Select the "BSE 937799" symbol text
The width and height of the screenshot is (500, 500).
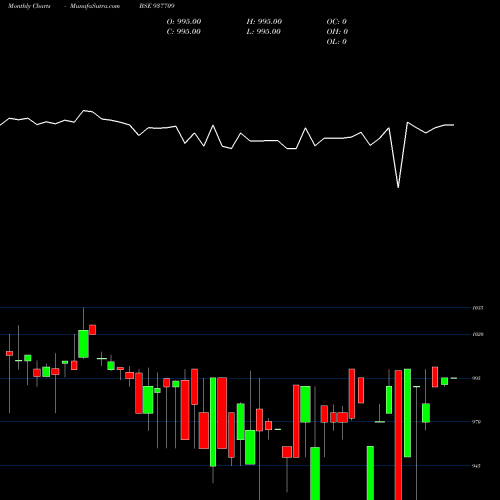pos(157,6)
